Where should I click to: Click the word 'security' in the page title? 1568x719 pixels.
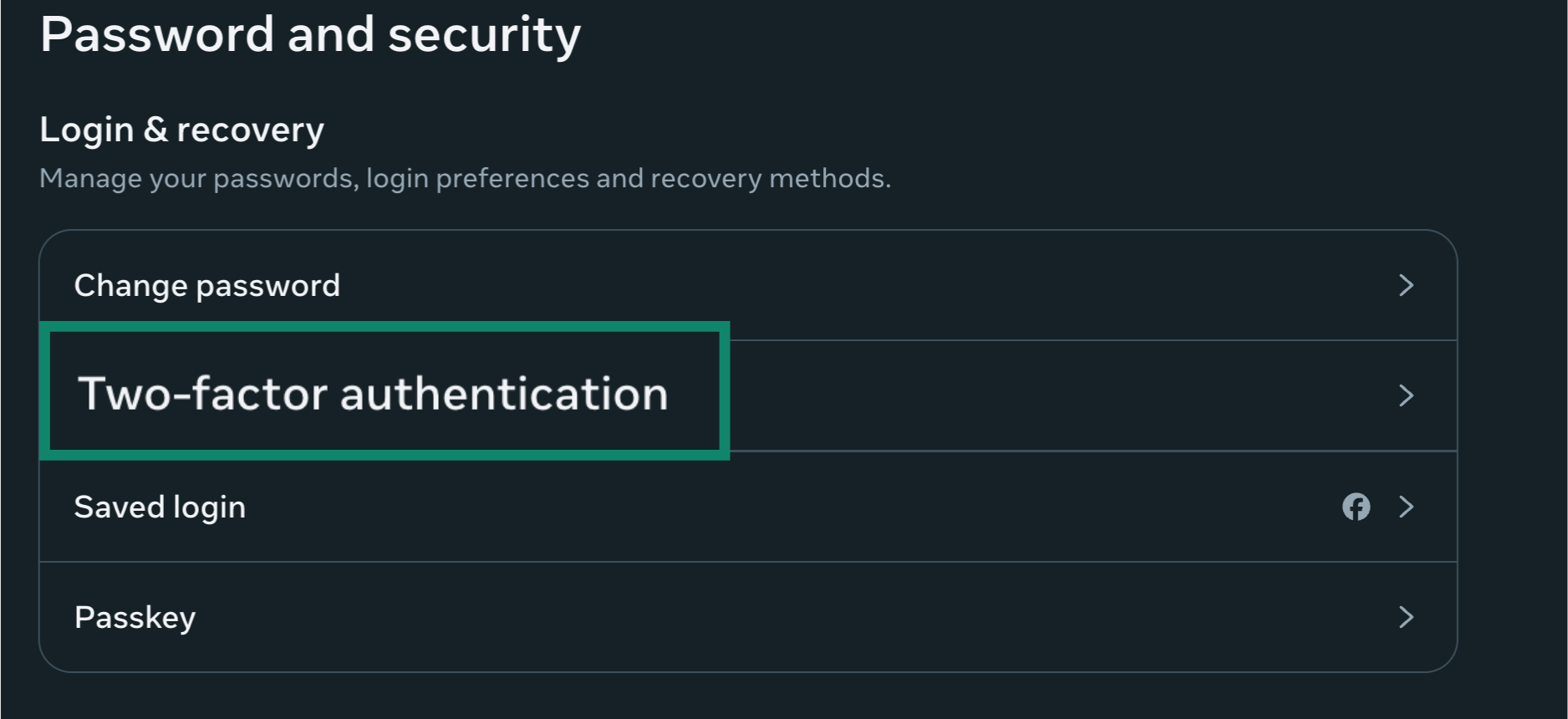(484, 35)
